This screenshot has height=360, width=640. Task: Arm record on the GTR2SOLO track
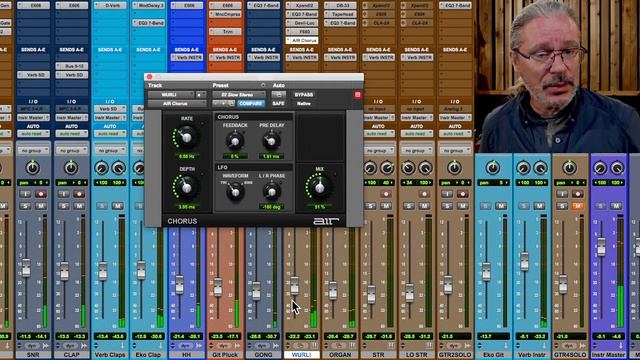[463, 194]
